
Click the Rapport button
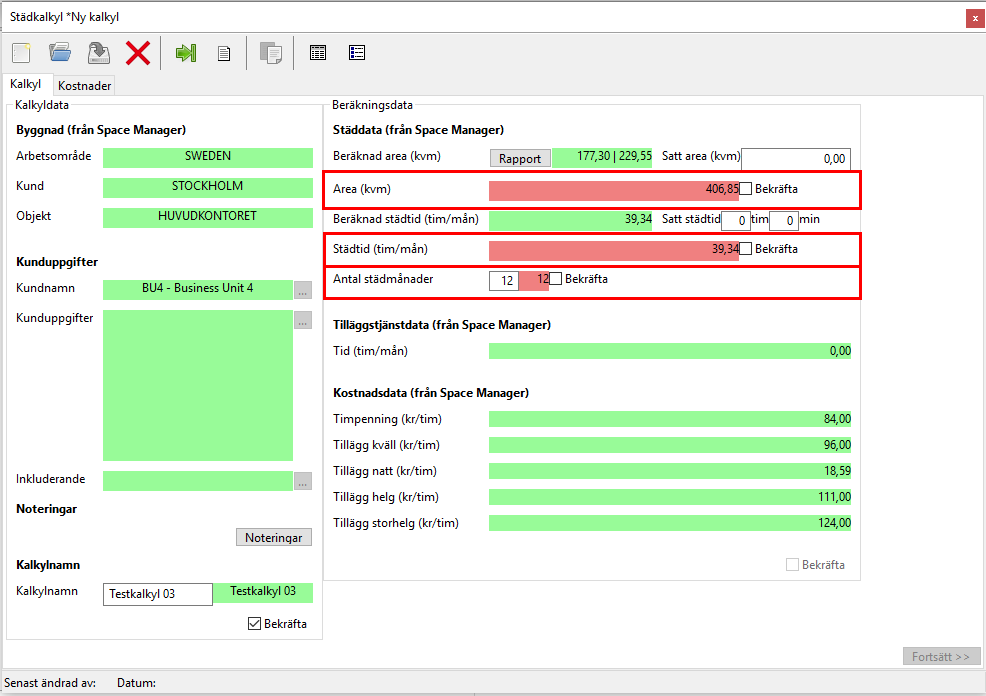click(520, 158)
